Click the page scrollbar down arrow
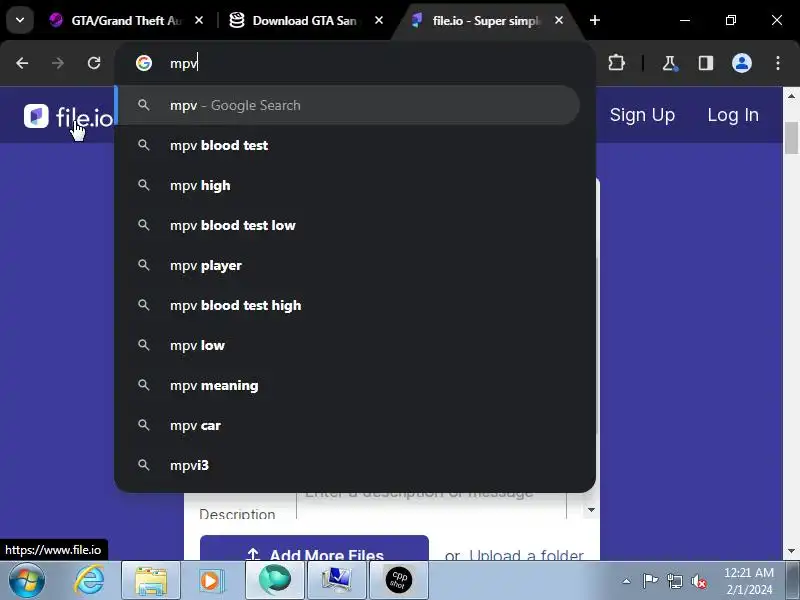Image resolution: width=800 pixels, height=600 pixels. tap(791, 551)
